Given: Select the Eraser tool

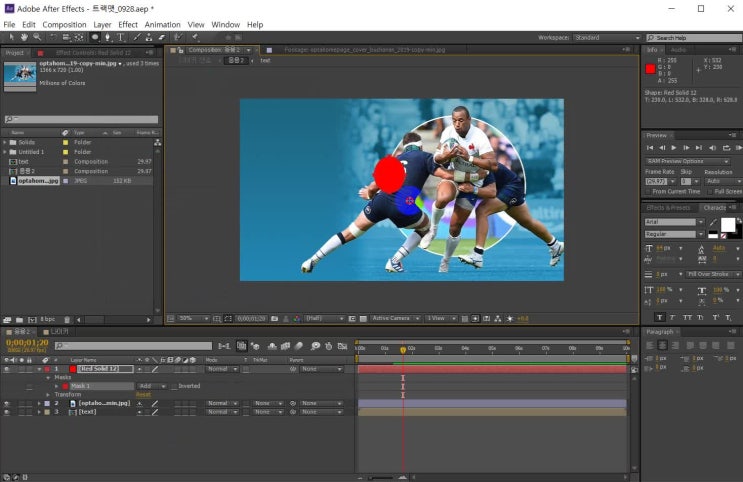Looking at the screenshot, I should [162, 37].
